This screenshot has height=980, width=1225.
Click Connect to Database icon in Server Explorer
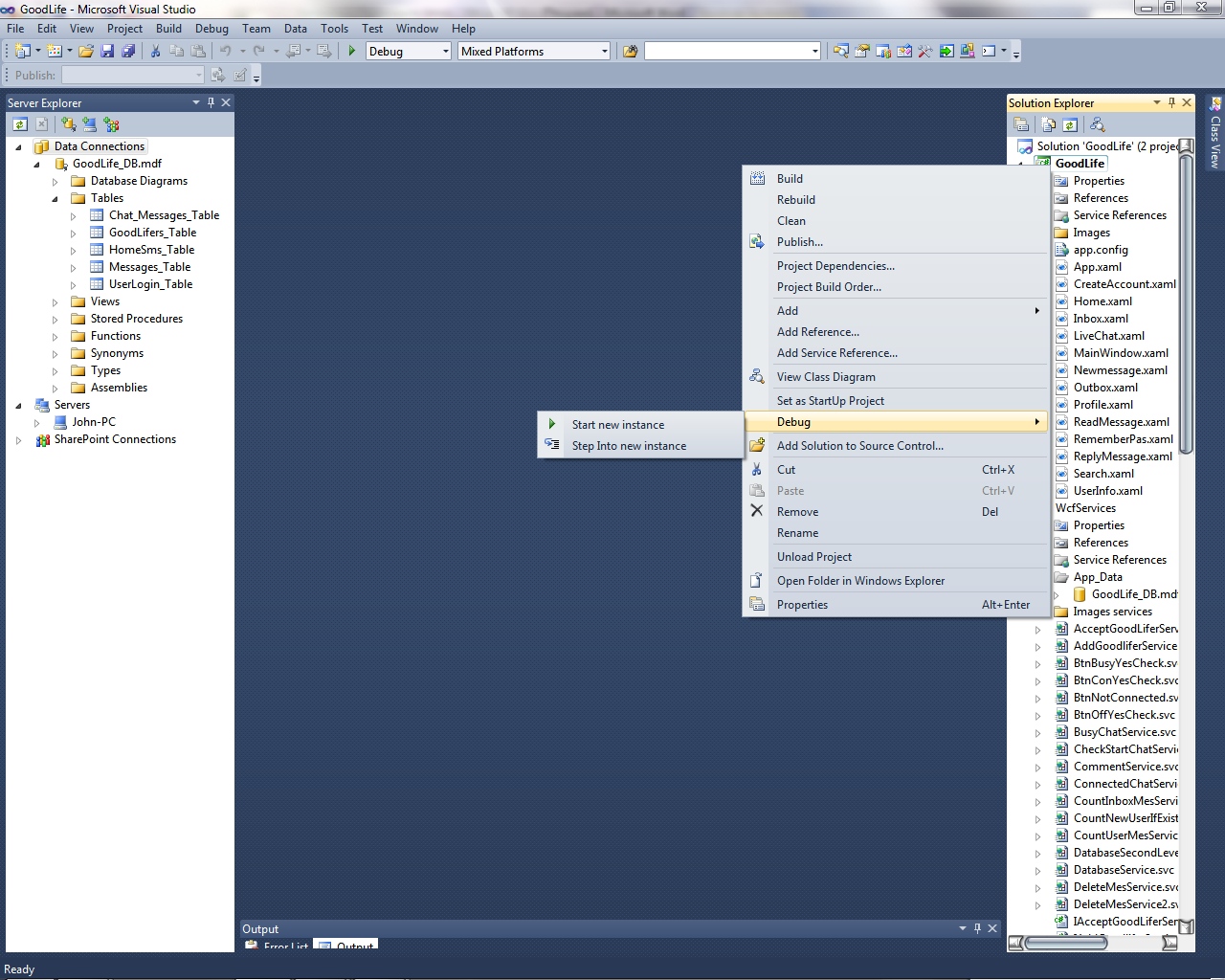(69, 124)
